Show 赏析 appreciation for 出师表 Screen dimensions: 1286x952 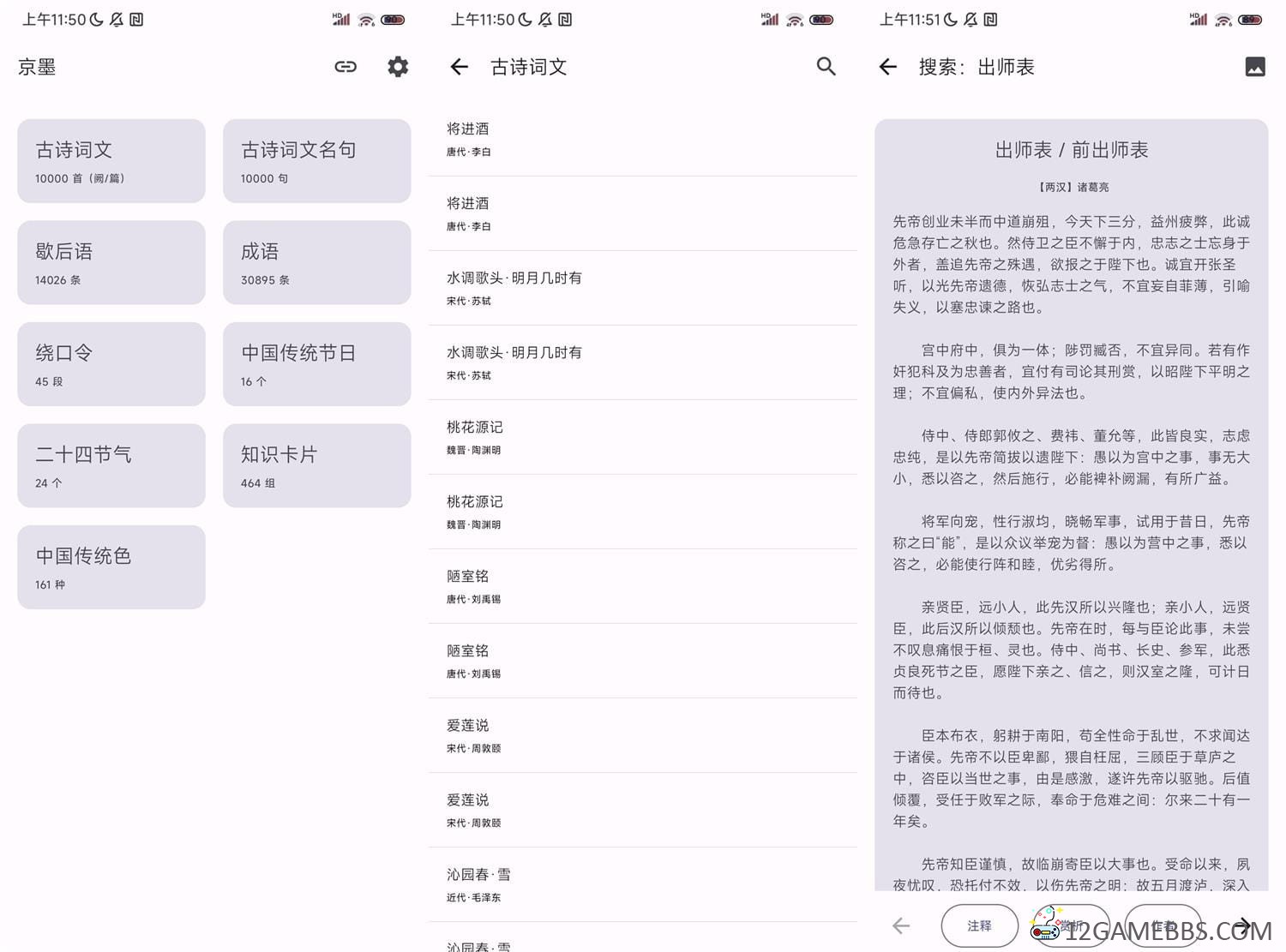[x=1072, y=925]
